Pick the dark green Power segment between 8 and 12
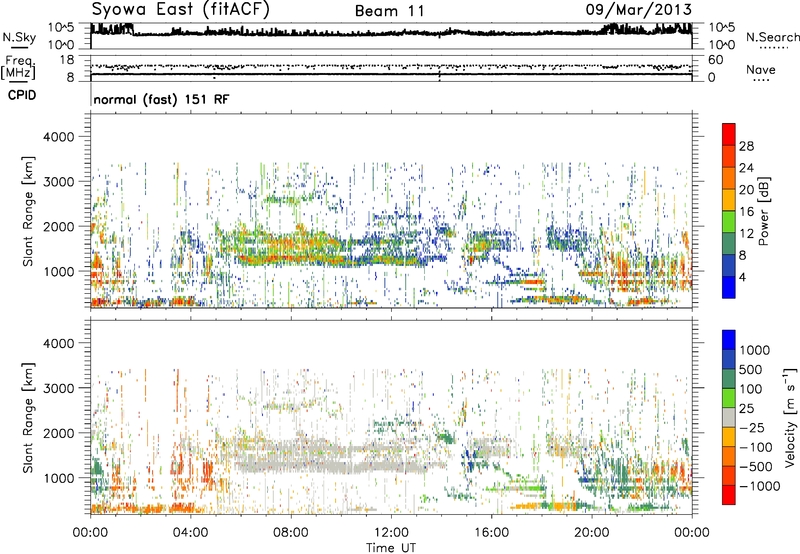The width and height of the screenshot is (800, 554). [x=729, y=243]
